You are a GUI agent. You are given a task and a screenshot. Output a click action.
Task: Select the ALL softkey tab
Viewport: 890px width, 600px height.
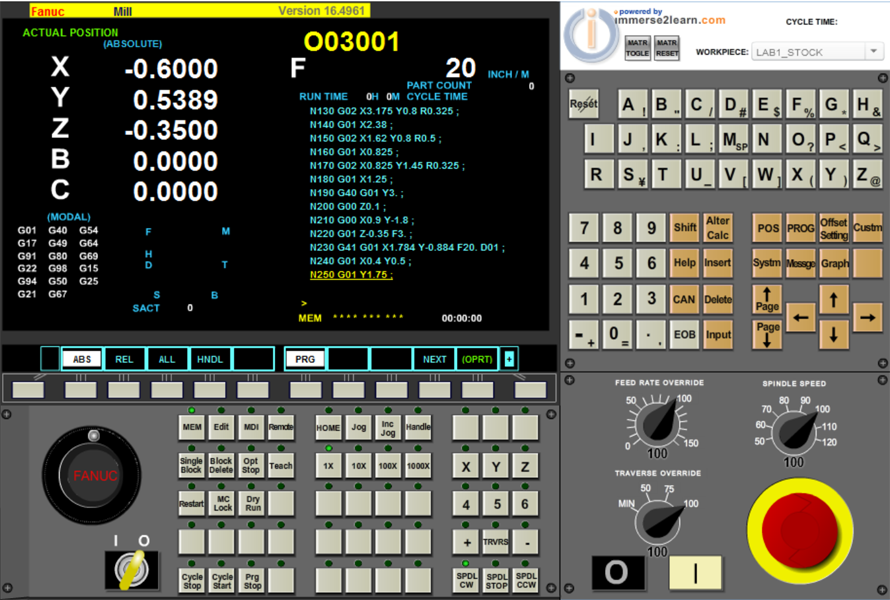click(167, 359)
